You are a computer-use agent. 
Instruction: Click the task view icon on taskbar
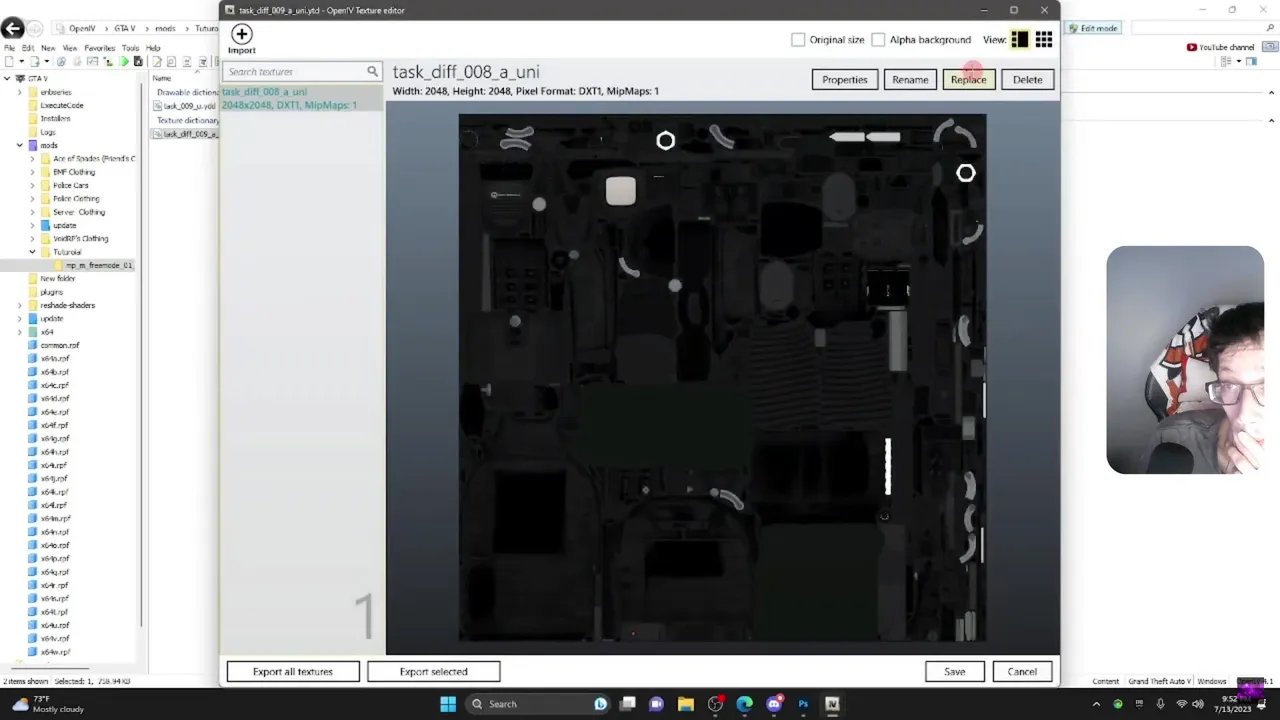(627, 704)
